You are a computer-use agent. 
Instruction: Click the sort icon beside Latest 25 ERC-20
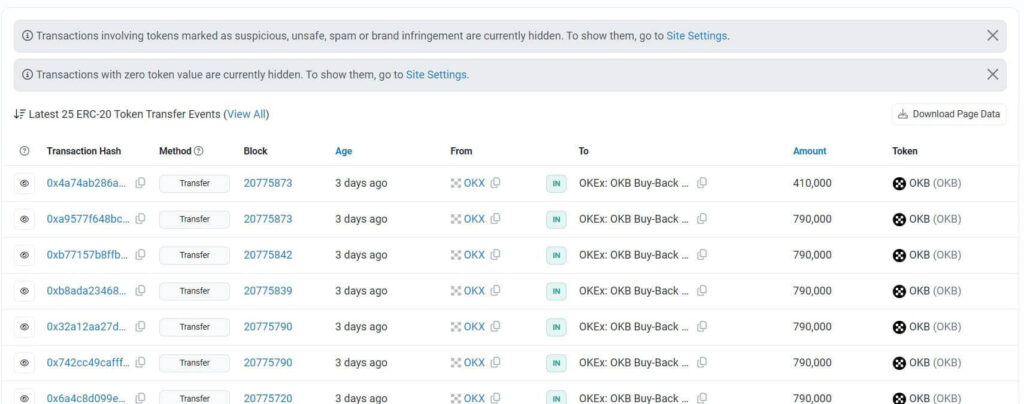pos(19,114)
